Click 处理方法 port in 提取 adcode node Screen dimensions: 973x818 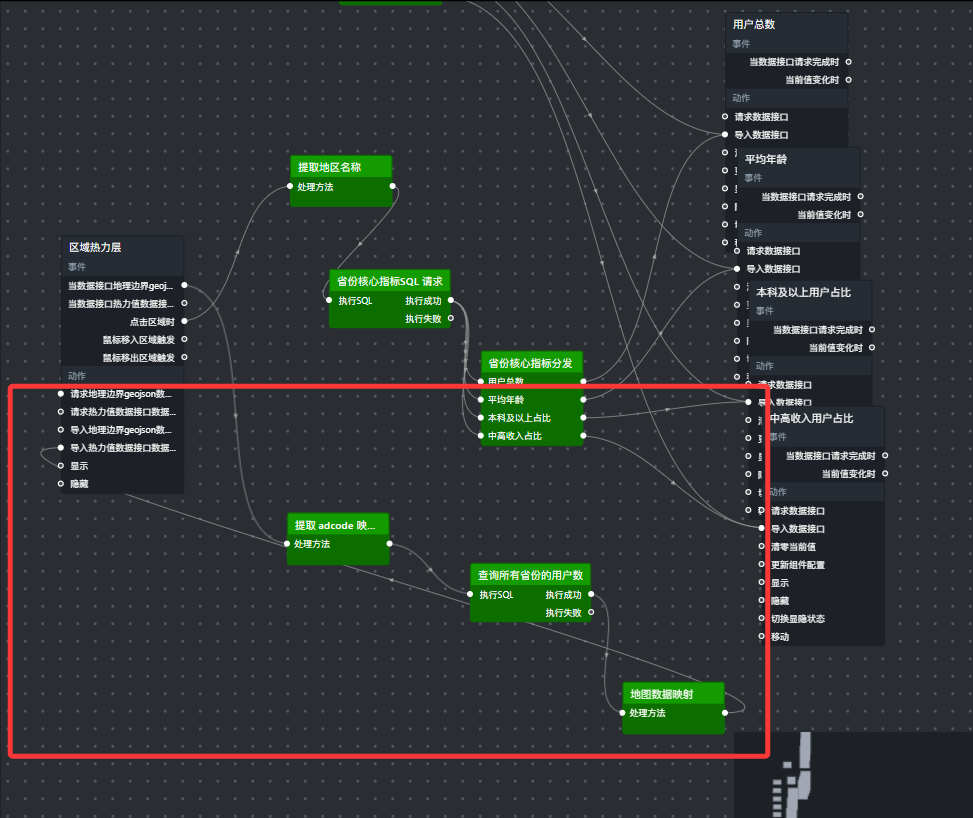312,544
